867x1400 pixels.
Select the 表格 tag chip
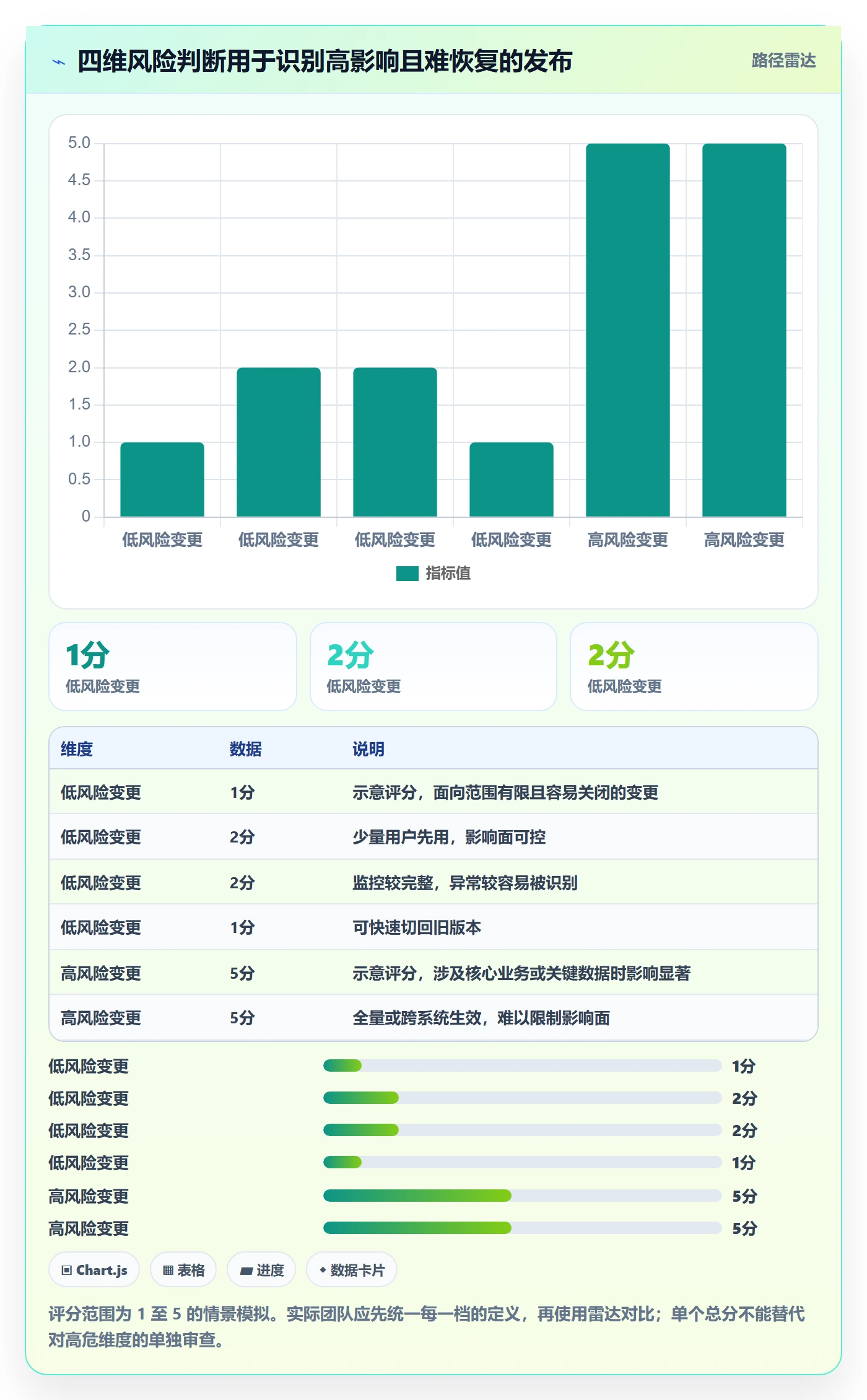183,1270
